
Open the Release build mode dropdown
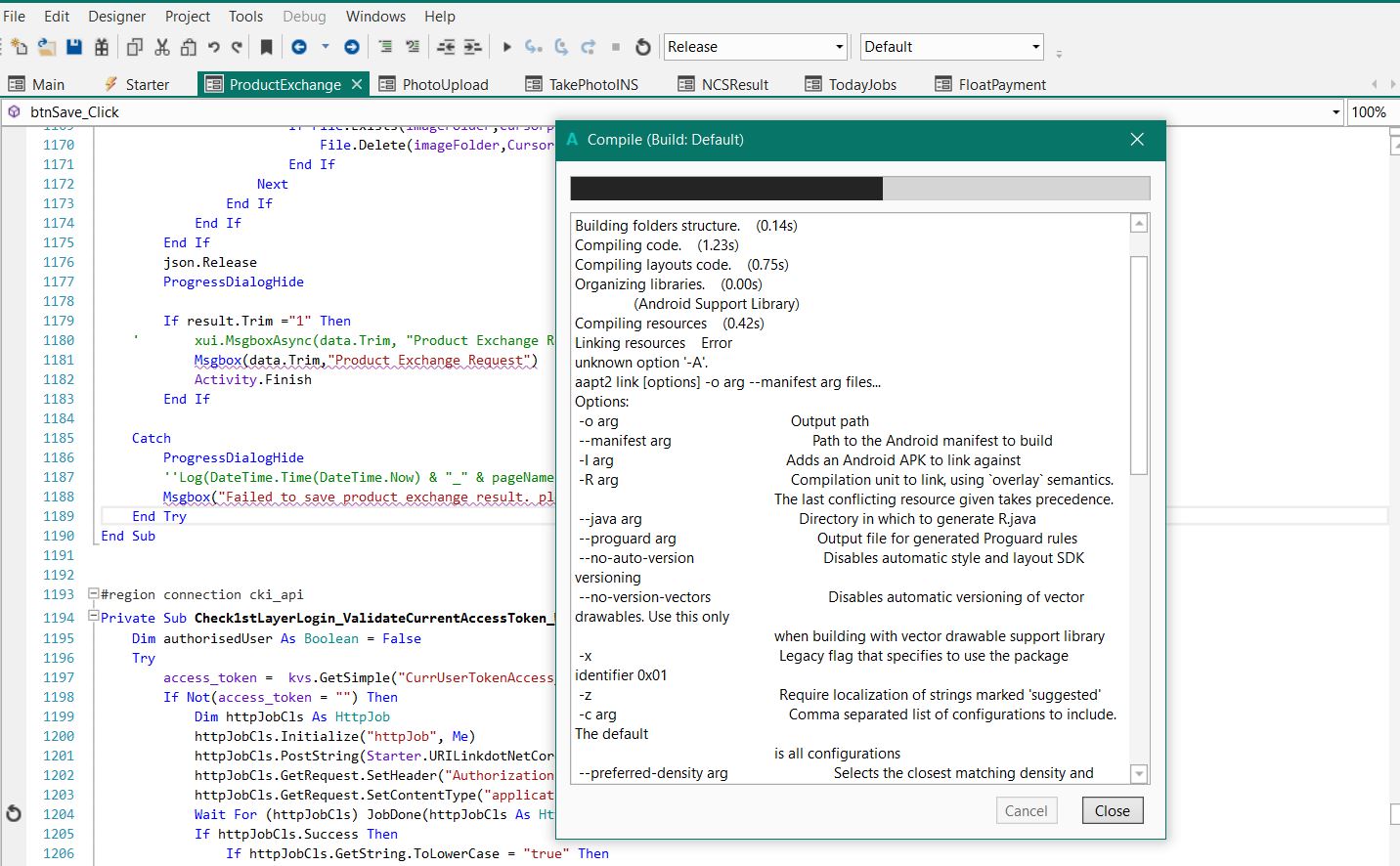[839, 47]
